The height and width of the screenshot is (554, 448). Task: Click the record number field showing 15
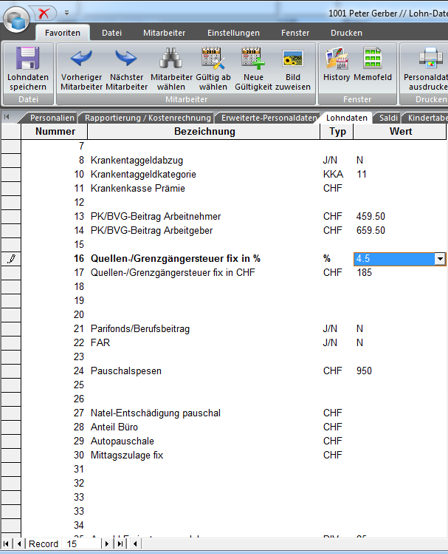[x=81, y=543]
